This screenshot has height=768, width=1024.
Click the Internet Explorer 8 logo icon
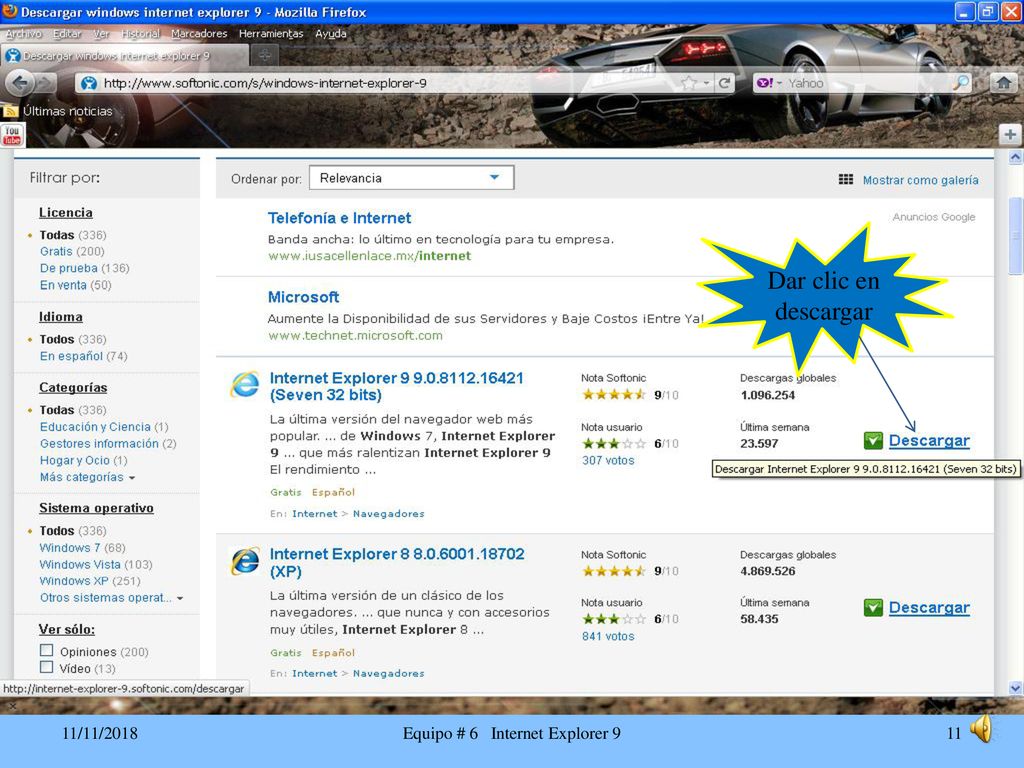pyautogui.click(x=245, y=560)
